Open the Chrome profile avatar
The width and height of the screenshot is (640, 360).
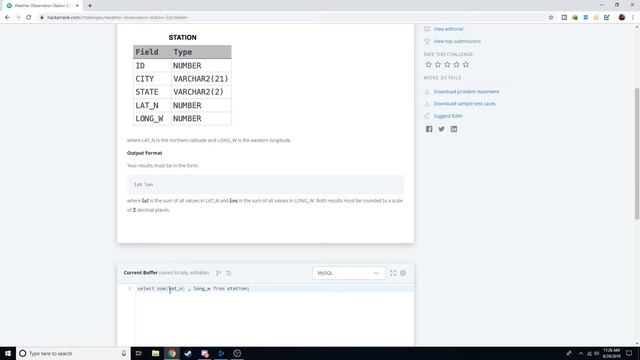[x=622, y=18]
